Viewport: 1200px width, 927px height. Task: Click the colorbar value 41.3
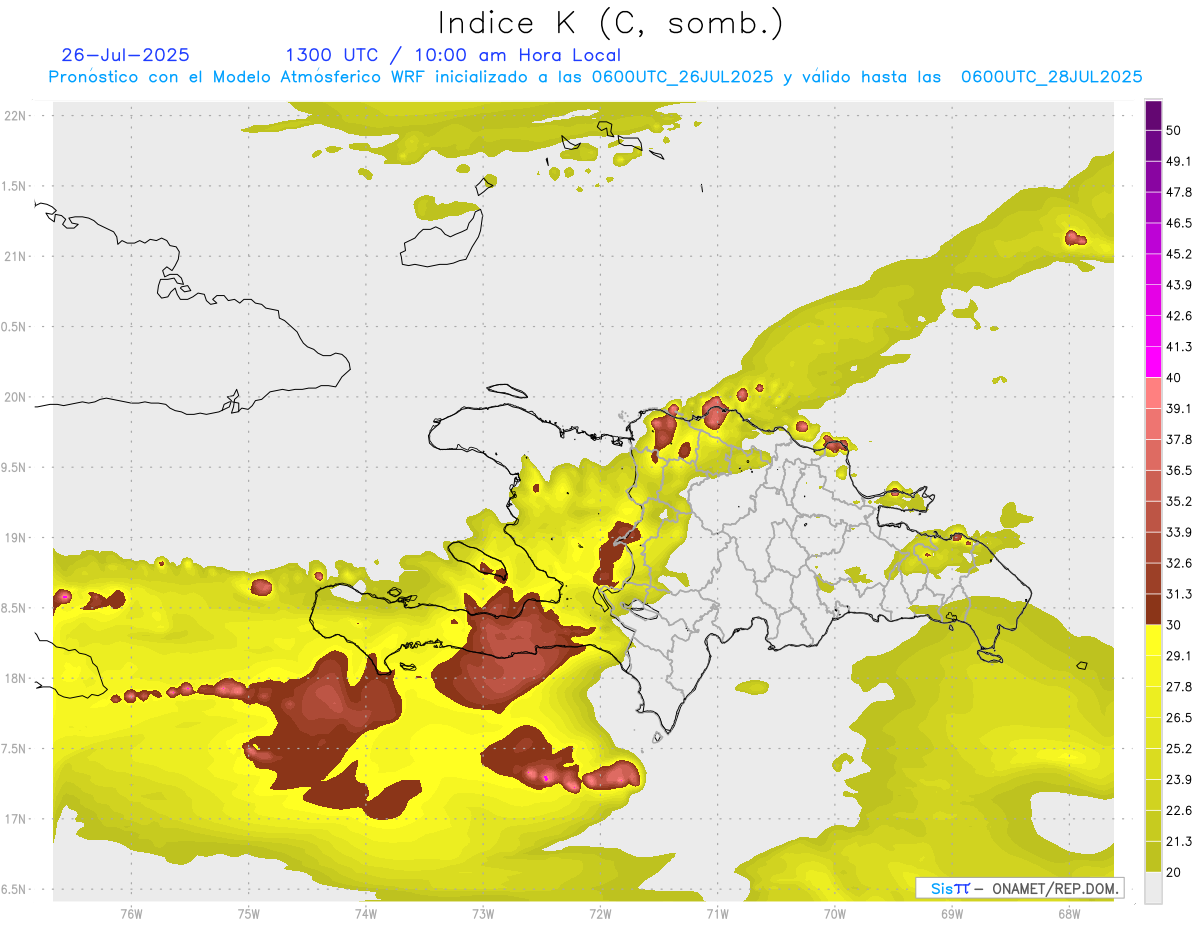(1179, 347)
